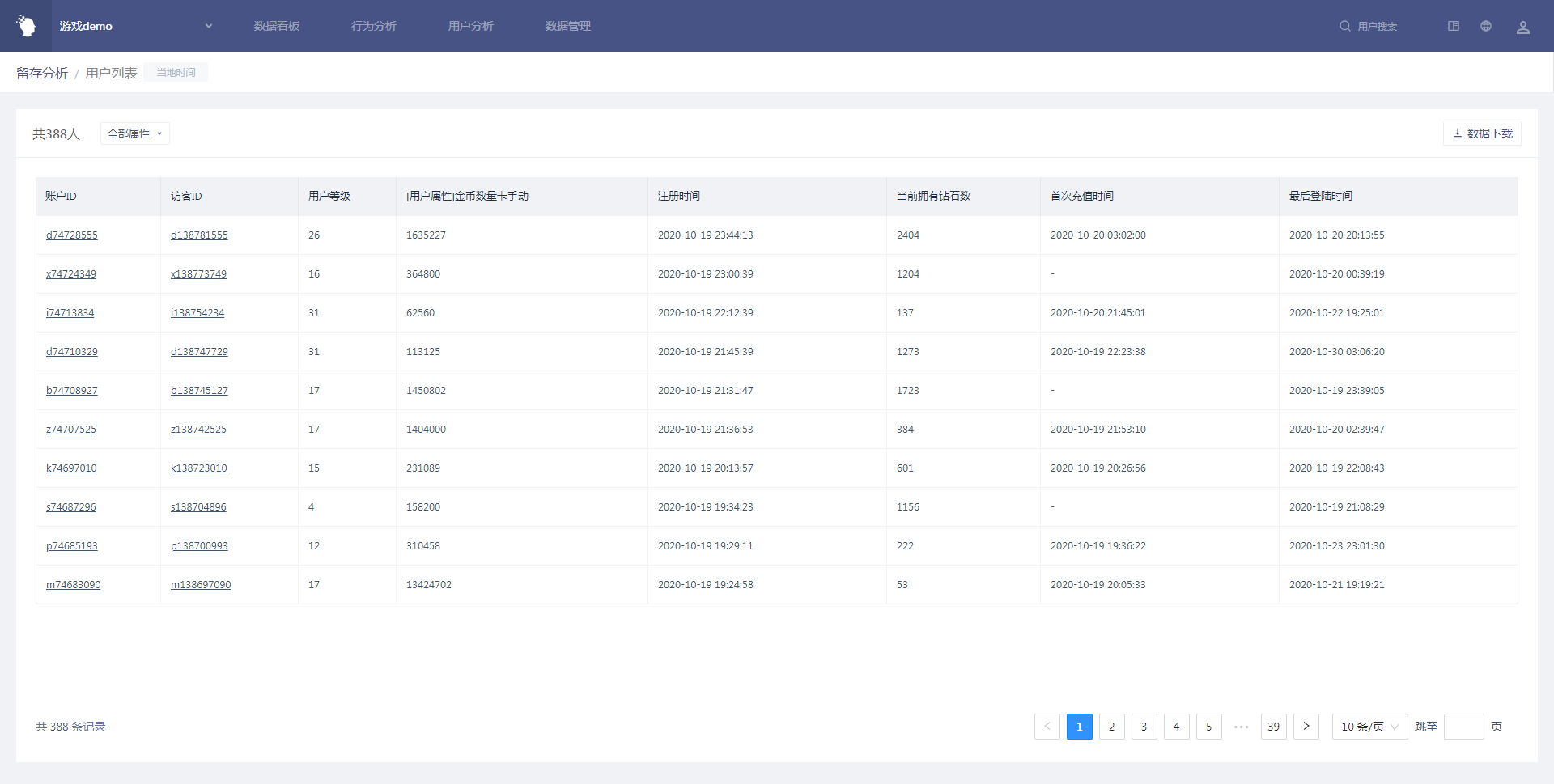Open account ID d74728555 link
Image resolution: width=1554 pixels, height=784 pixels.
point(72,235)
